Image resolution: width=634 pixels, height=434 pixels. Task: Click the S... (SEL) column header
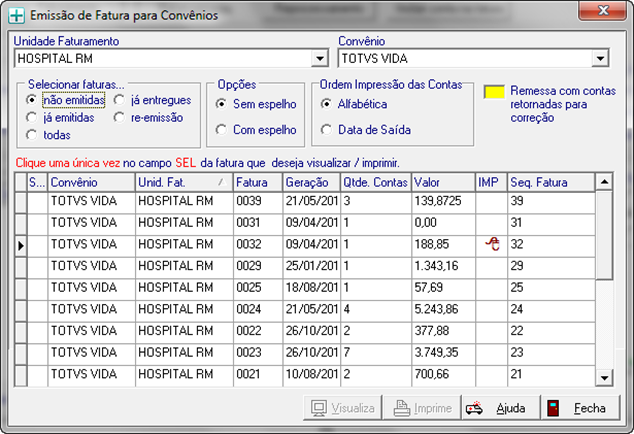[x=37, y=182]
